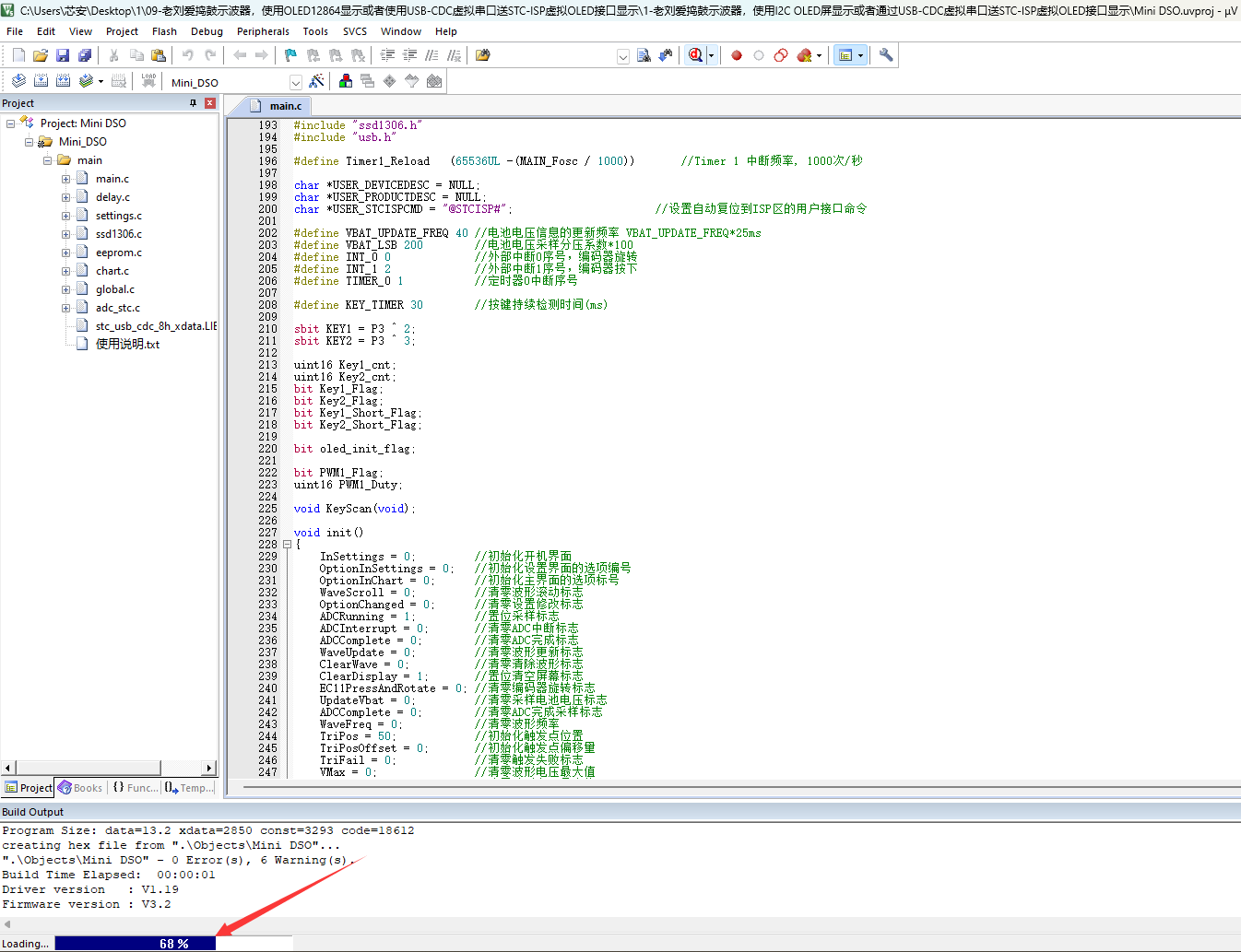Open Configuration using the wrench icon
This screenshot has height=952, width=1241.
click(x=886, y=55)
